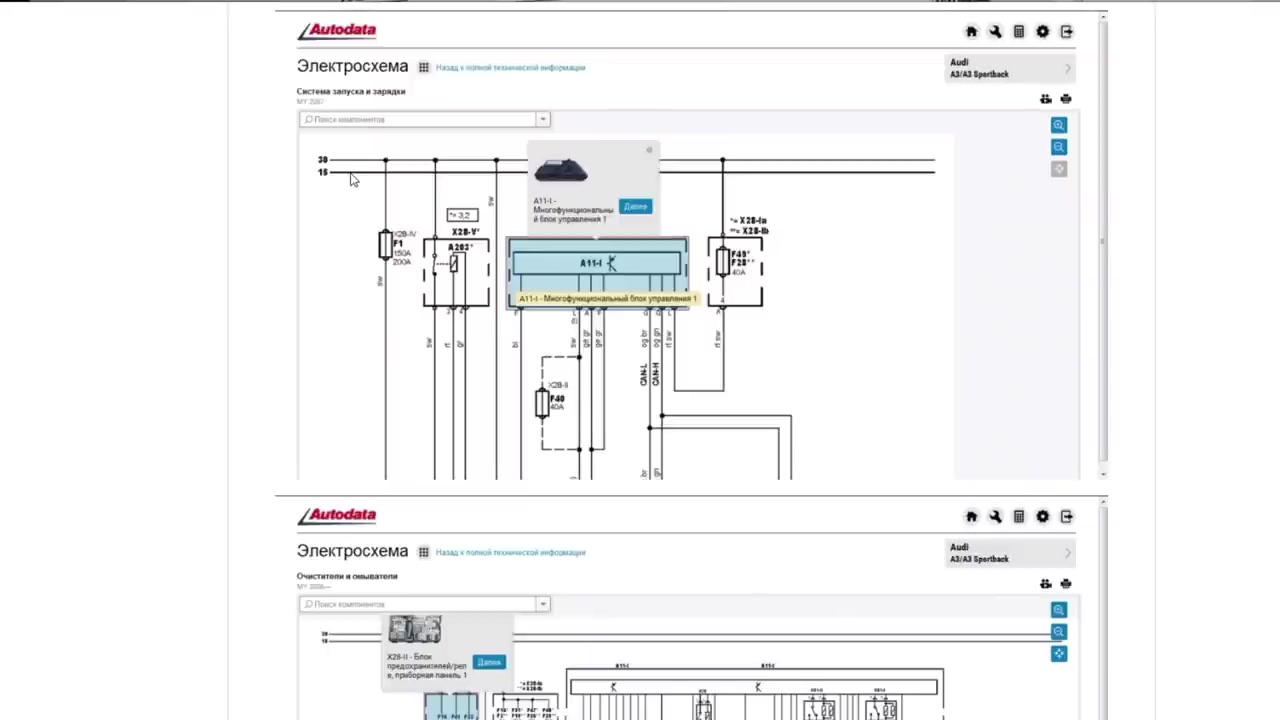Open Audi A3/A3 Sportback selector in upper panel
The height and width of the screenshot is (720, 1280).
click(x=1011, y=68)
